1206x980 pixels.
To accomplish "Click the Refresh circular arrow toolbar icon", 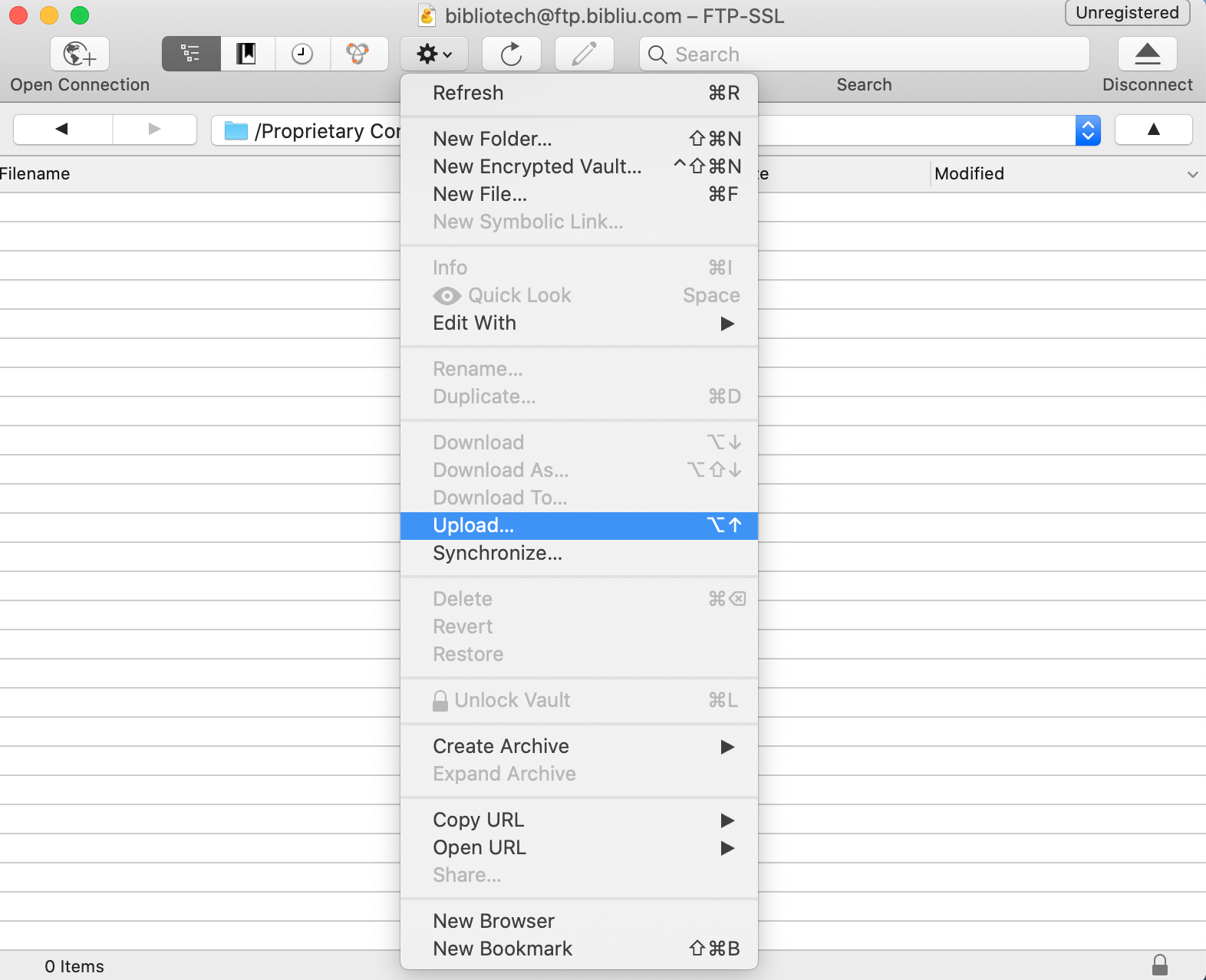I will pyautogui.click(x=511, y=54).
